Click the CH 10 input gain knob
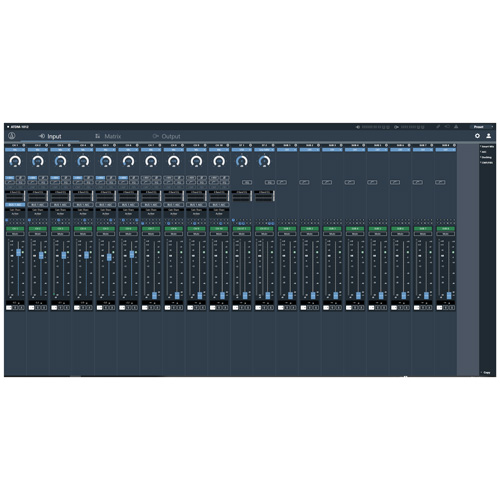Viewport: 500px width, 500px height. click(219, 161)
